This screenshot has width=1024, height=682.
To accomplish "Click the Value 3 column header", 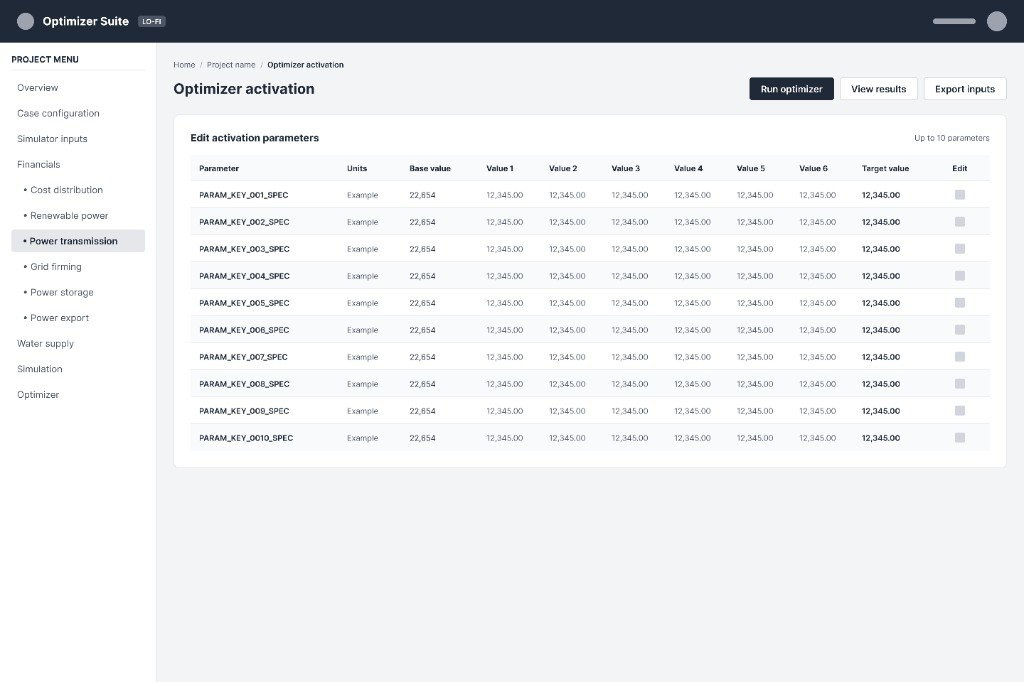I will click(x=626, y=169).
